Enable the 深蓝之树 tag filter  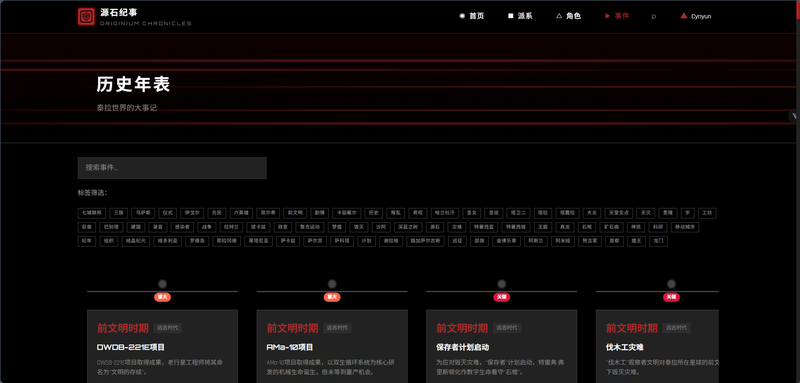point(408,227)
